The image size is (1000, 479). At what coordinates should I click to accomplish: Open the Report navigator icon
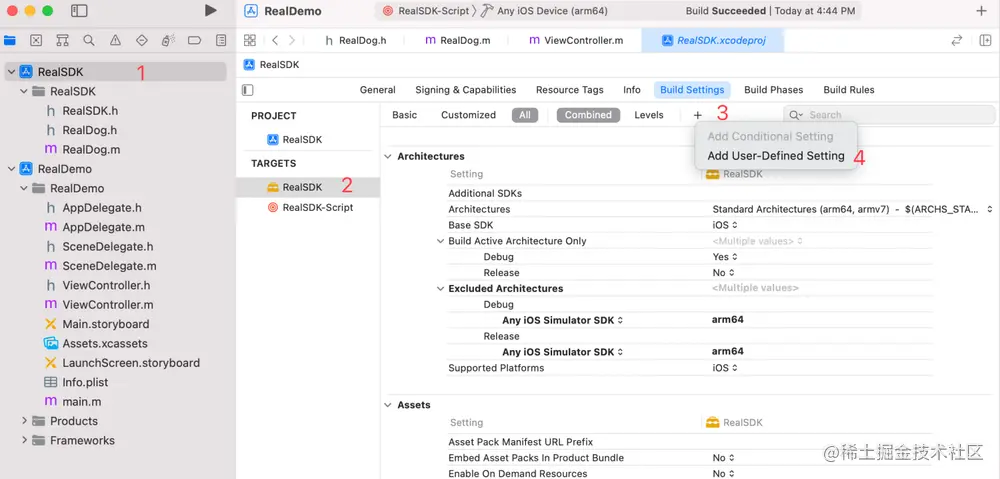click(221, 41)
